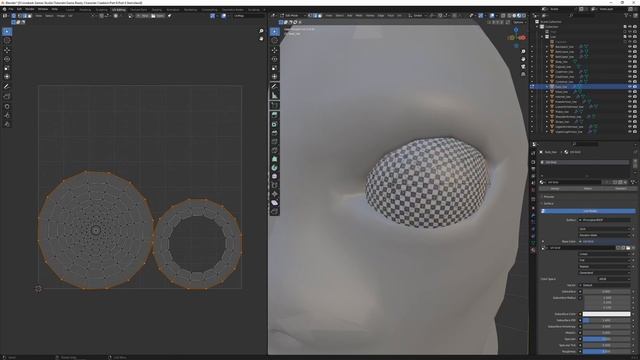
Task: Click the properties editor search field
Action: (584, 144)
